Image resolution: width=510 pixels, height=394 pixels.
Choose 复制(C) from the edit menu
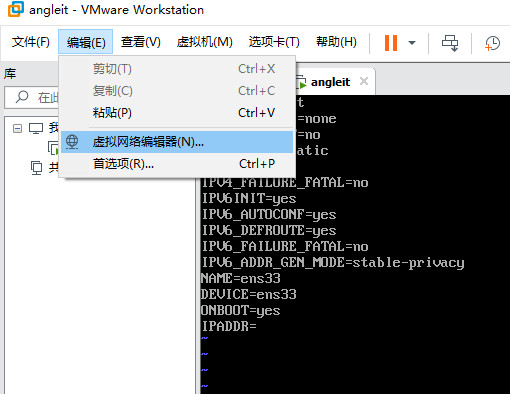click(x=177, y=91)
